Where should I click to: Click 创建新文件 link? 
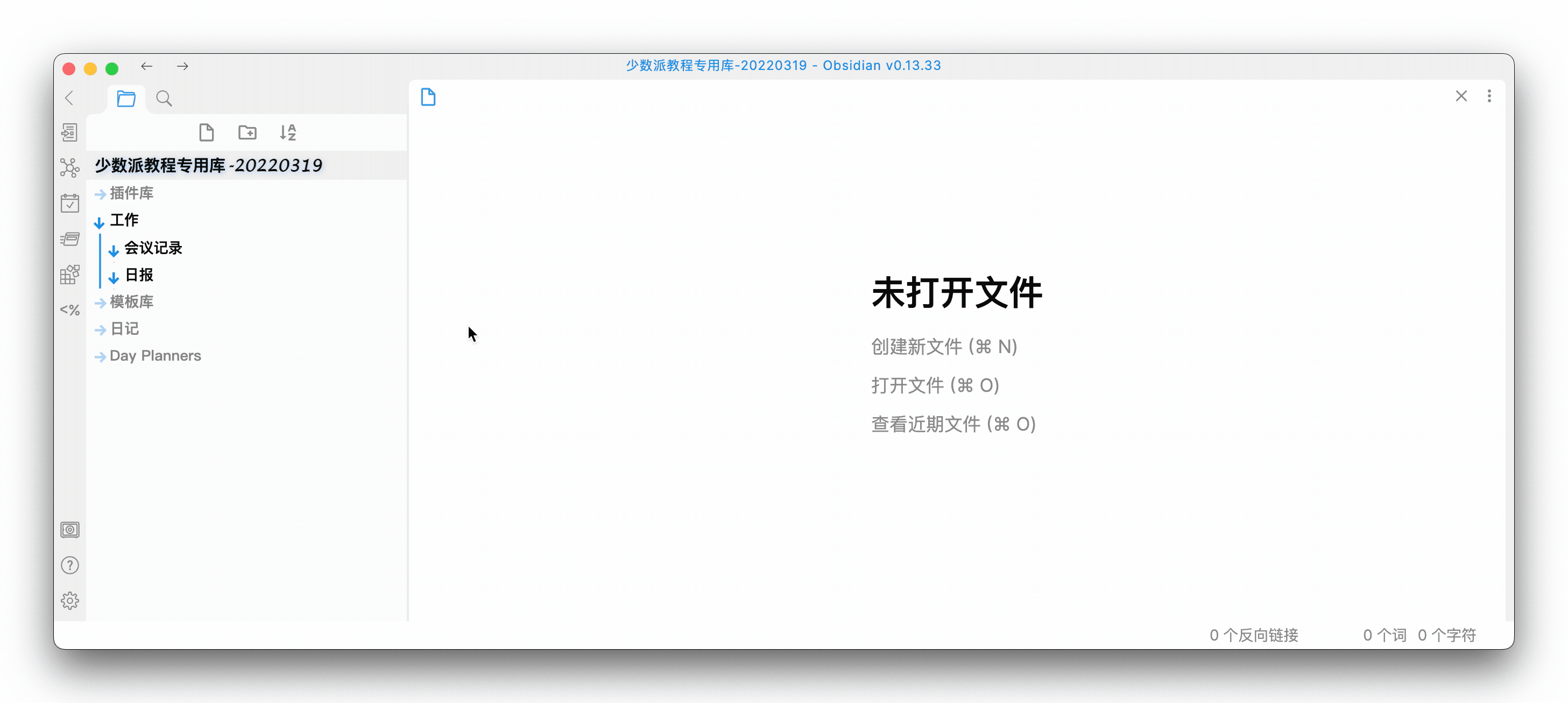[943, 347]
